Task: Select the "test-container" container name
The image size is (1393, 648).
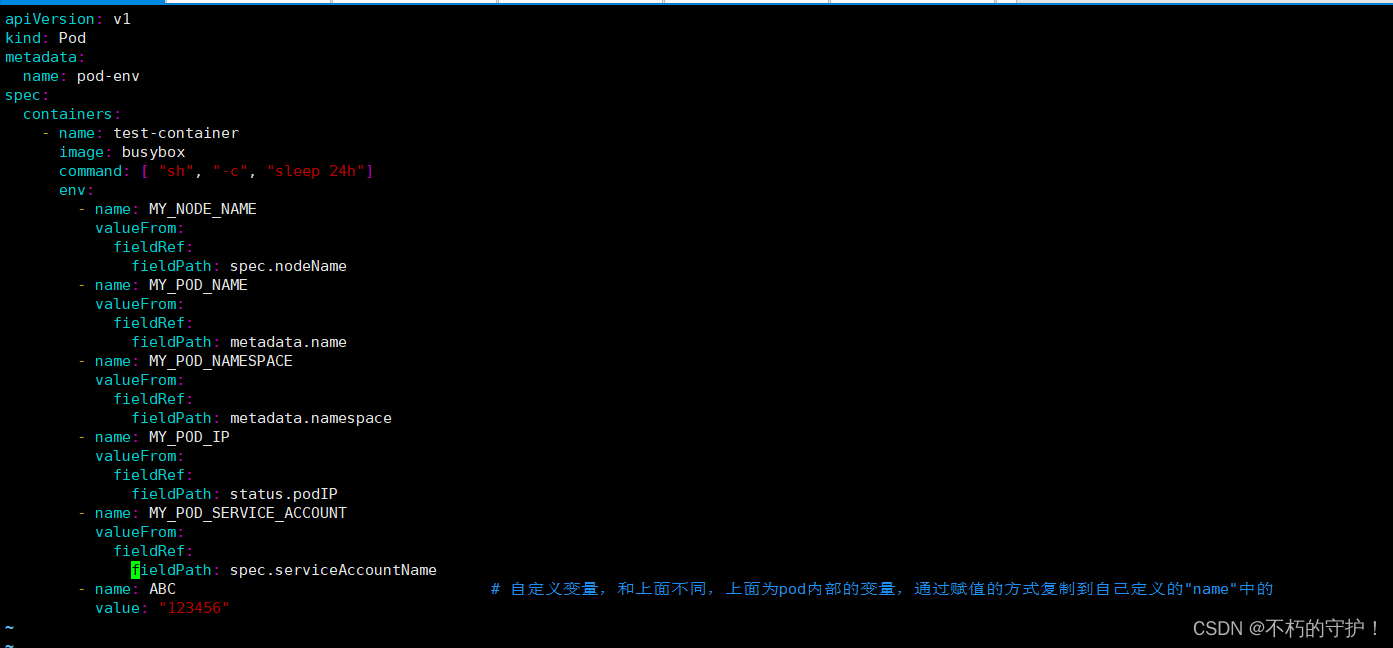Action: point(176,133)
